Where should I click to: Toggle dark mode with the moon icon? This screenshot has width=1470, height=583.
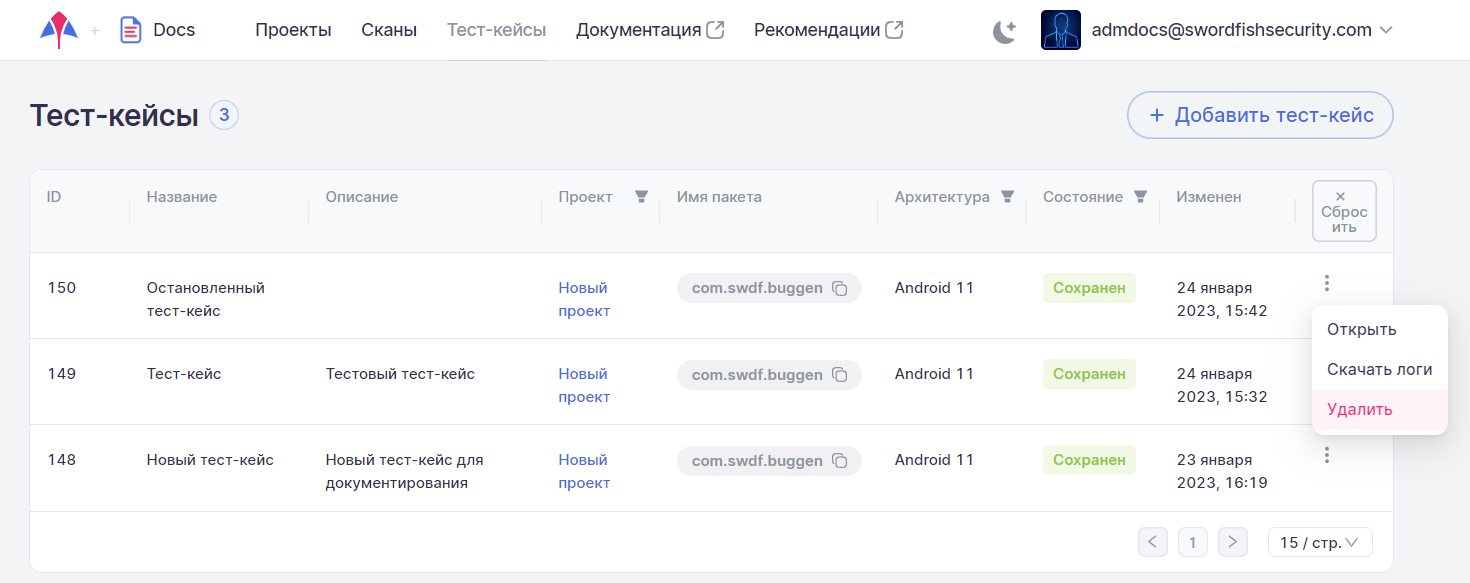[1004, 31]
